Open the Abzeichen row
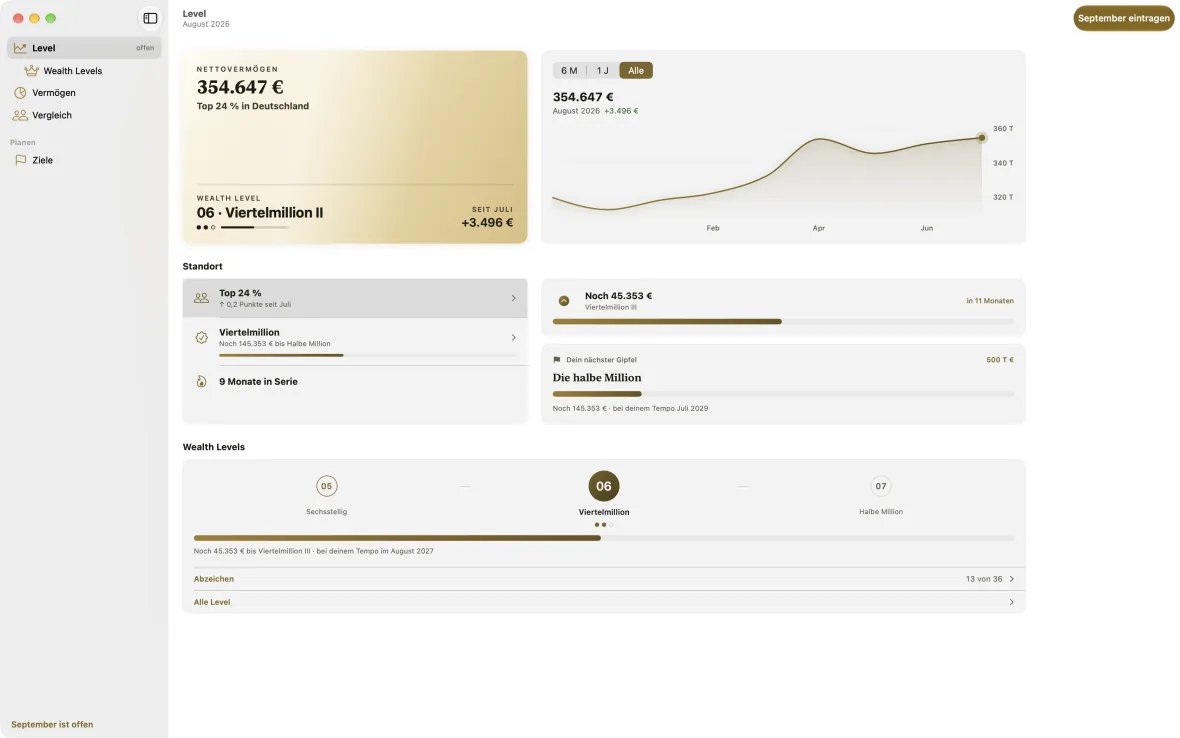 tap(604, 579)
